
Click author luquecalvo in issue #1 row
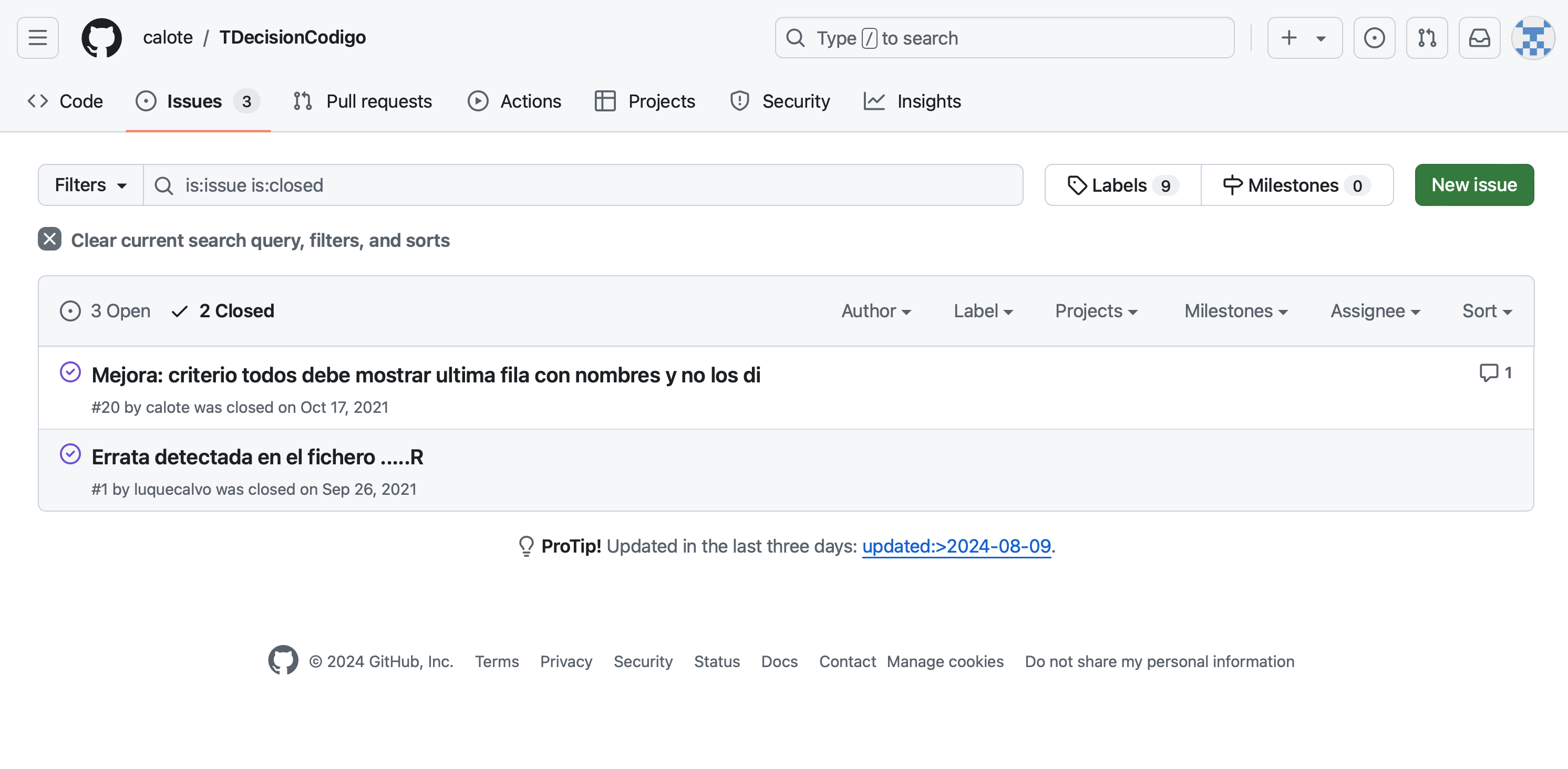172,489
